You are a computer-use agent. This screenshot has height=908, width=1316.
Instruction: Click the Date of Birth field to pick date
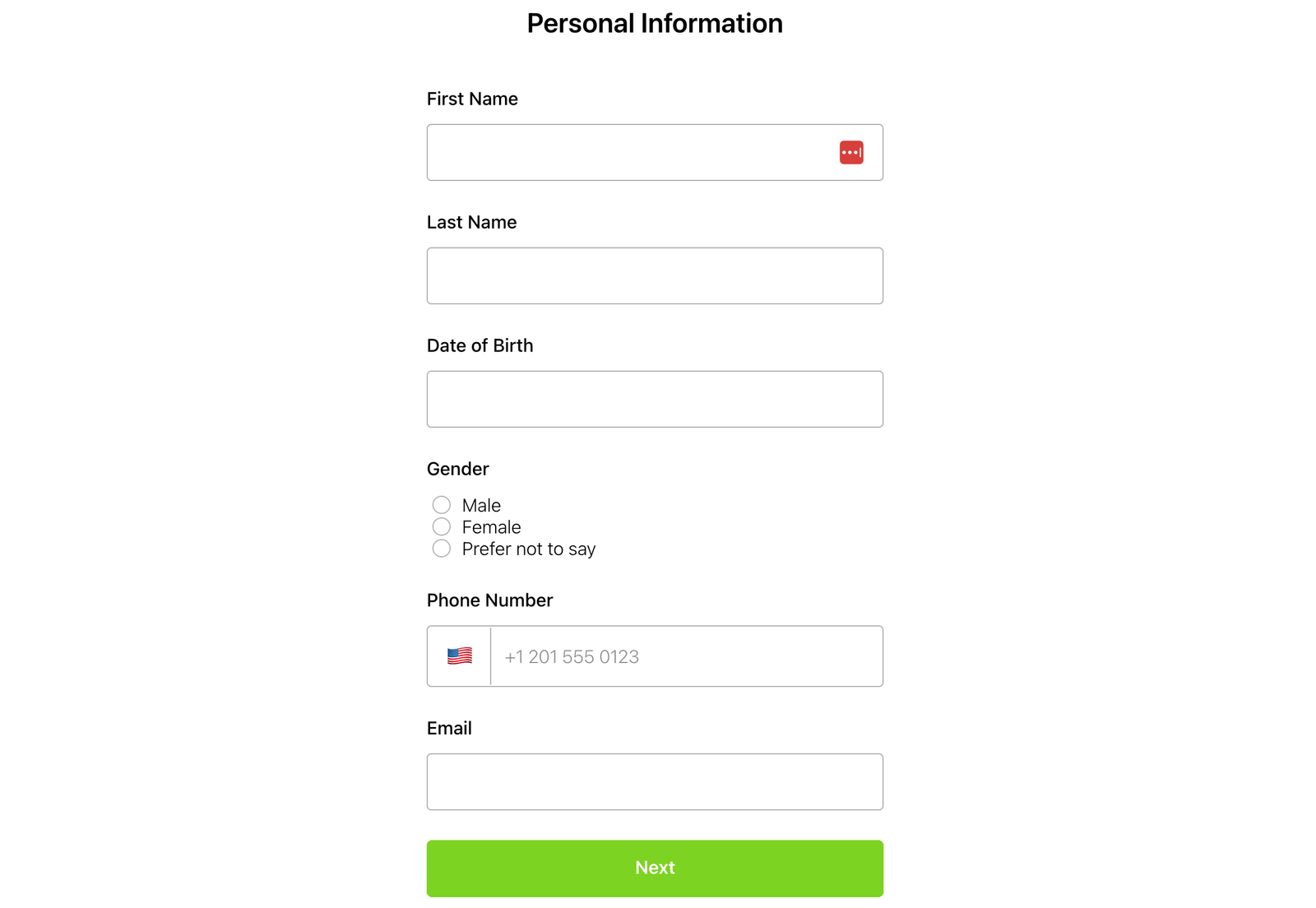point(655,399)
